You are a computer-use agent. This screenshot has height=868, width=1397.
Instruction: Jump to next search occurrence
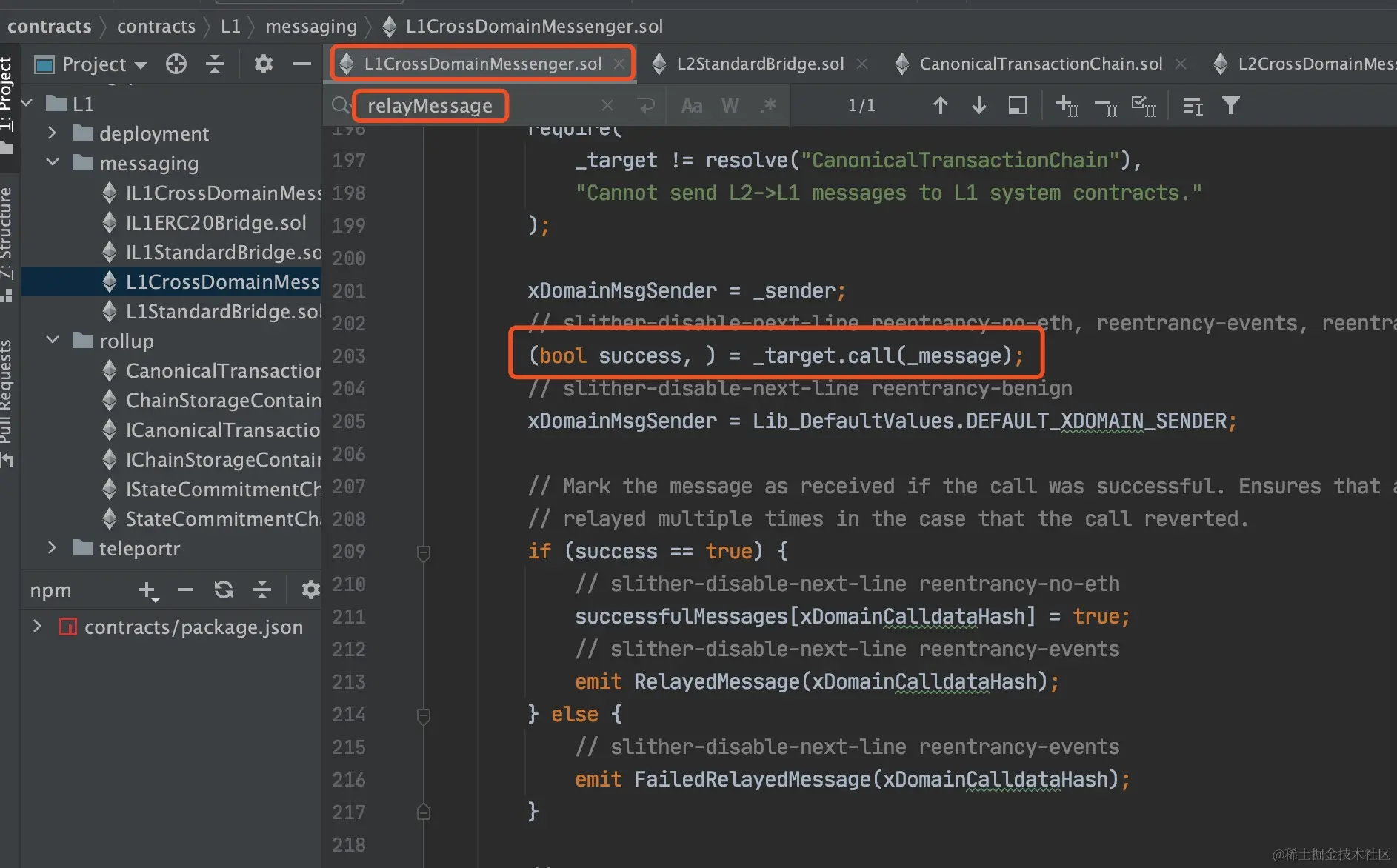[979, 106]
